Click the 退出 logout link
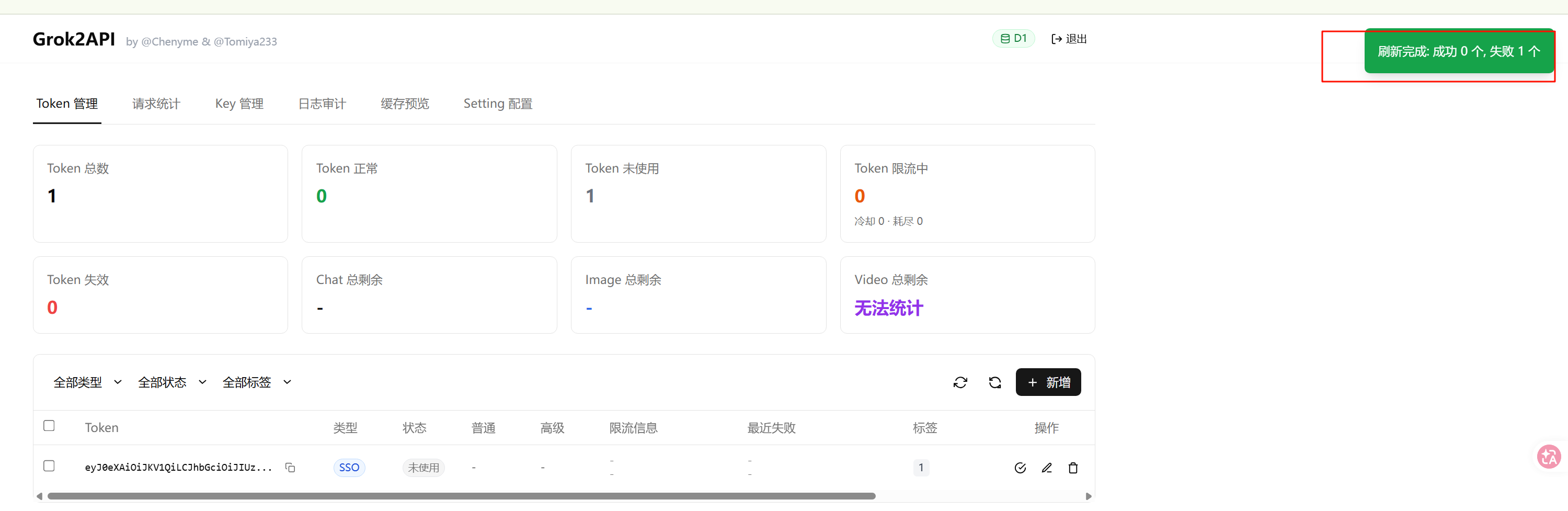 1069,39
